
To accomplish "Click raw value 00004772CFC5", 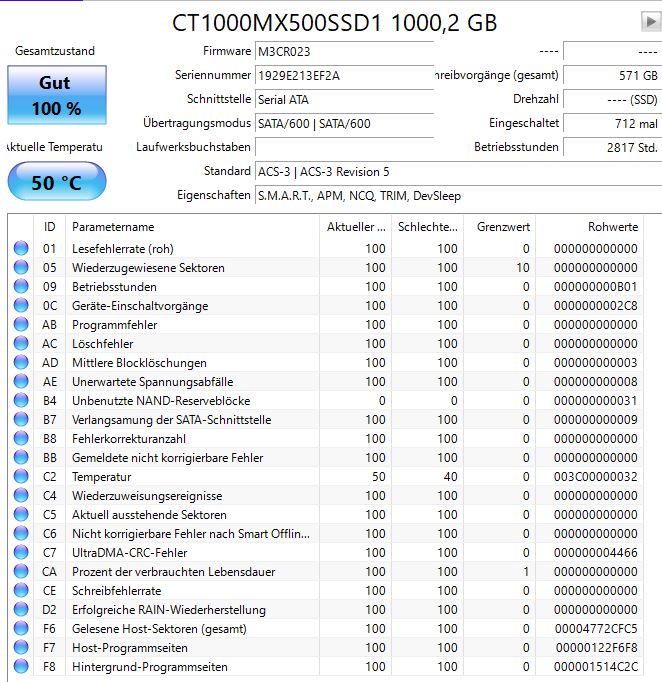I will [596, 629].
